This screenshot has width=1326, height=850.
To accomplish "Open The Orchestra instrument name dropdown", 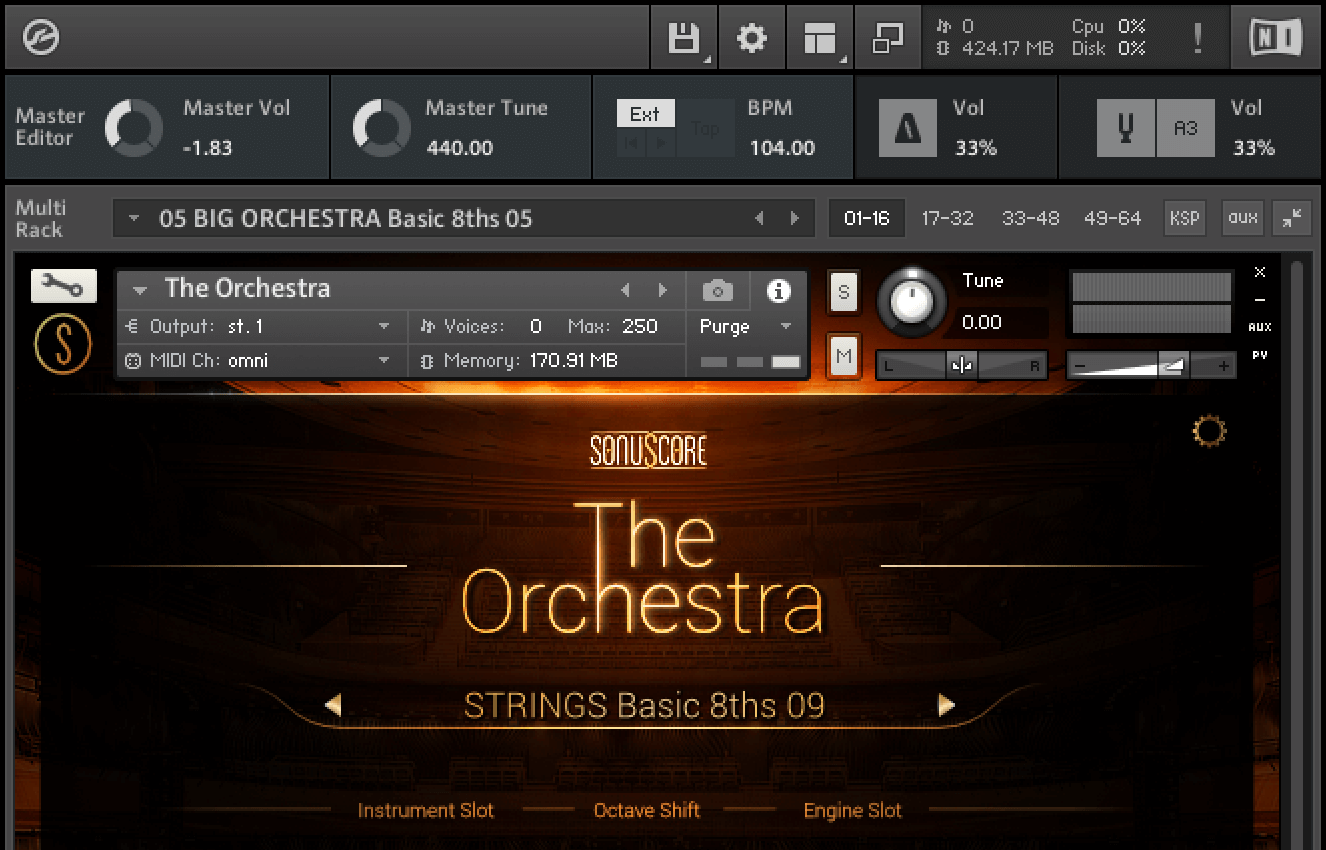I will coord(140,290).
